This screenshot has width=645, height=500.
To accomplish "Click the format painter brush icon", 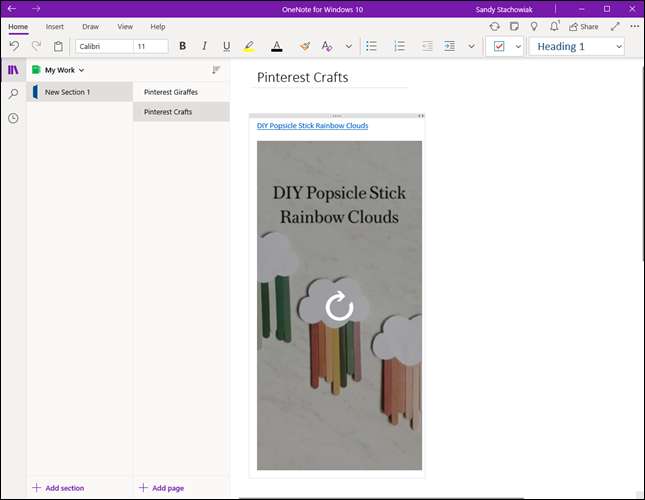I will (304, 46).
